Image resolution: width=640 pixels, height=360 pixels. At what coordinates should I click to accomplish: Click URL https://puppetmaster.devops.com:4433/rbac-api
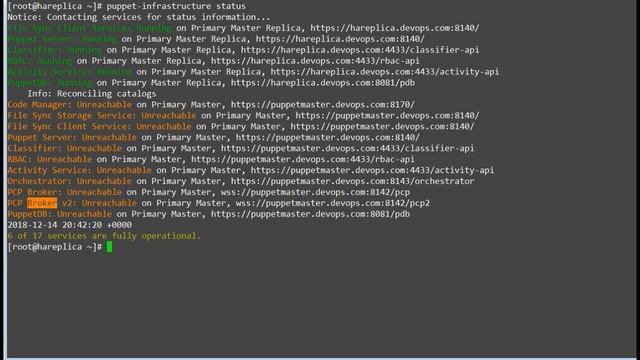click(302, 159)
